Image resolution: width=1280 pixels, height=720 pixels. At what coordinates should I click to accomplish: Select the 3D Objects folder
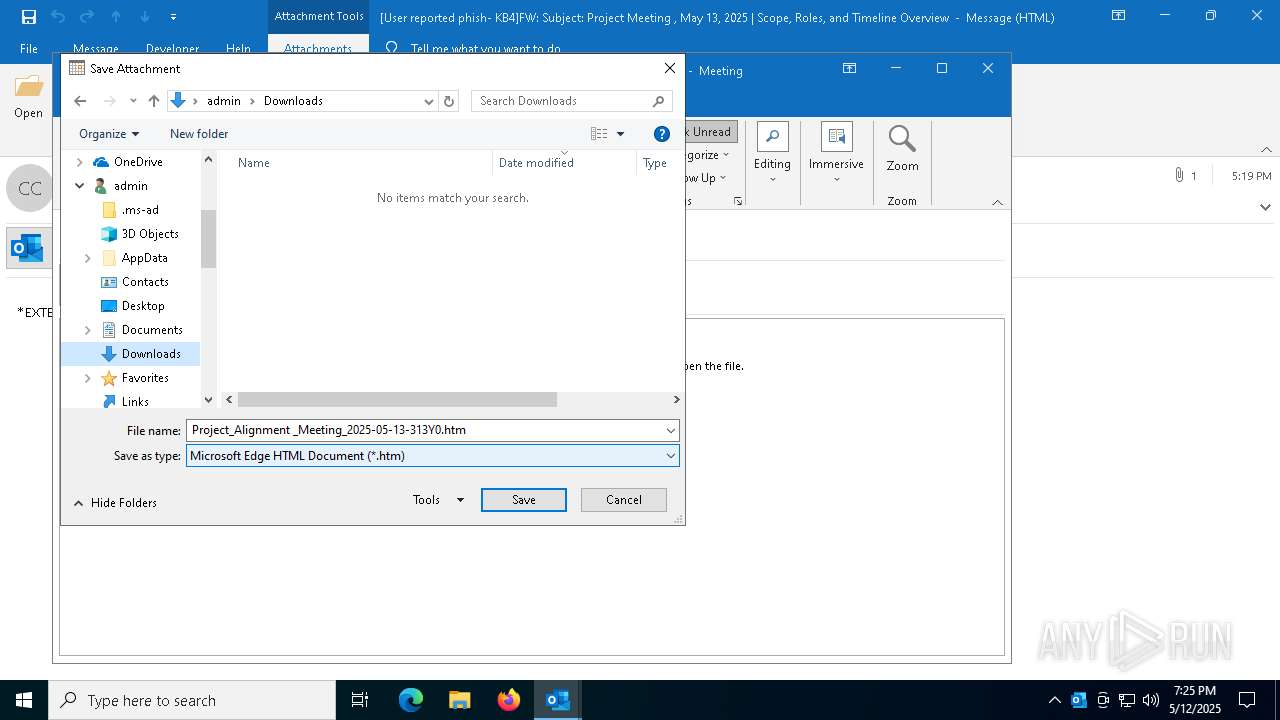point(150,234)
